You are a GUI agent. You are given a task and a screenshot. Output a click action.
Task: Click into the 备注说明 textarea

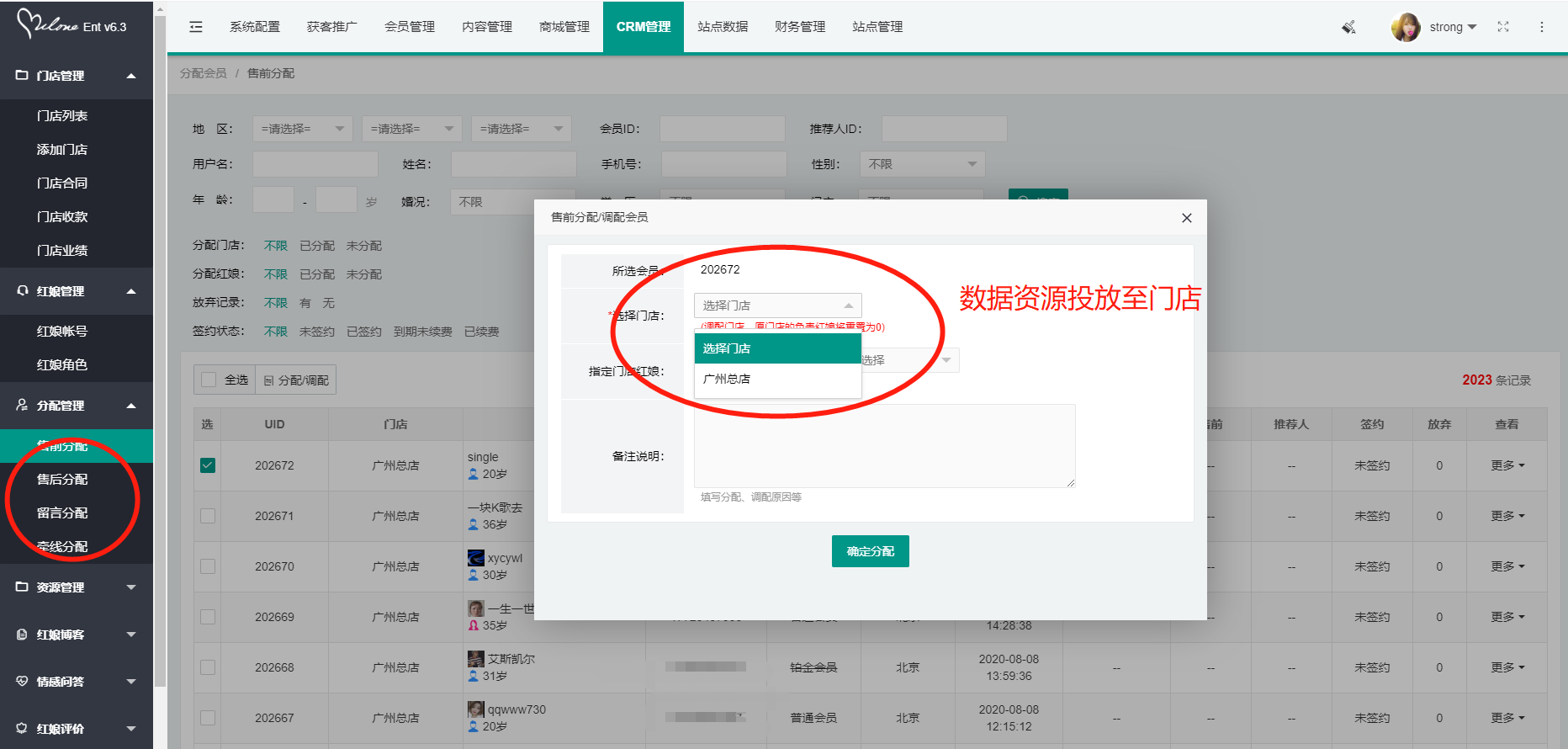[883, 446]
